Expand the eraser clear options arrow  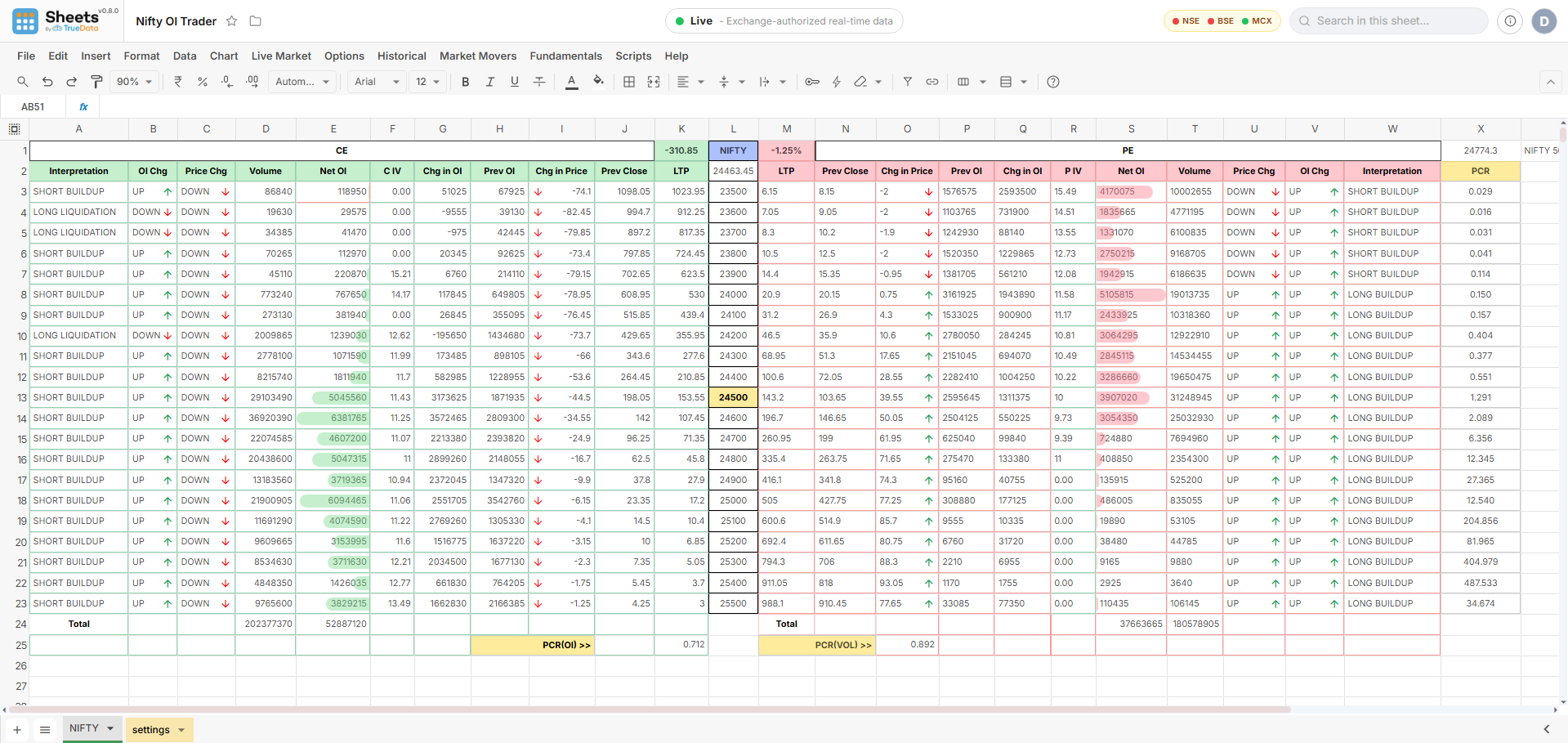tap(878, 82)
